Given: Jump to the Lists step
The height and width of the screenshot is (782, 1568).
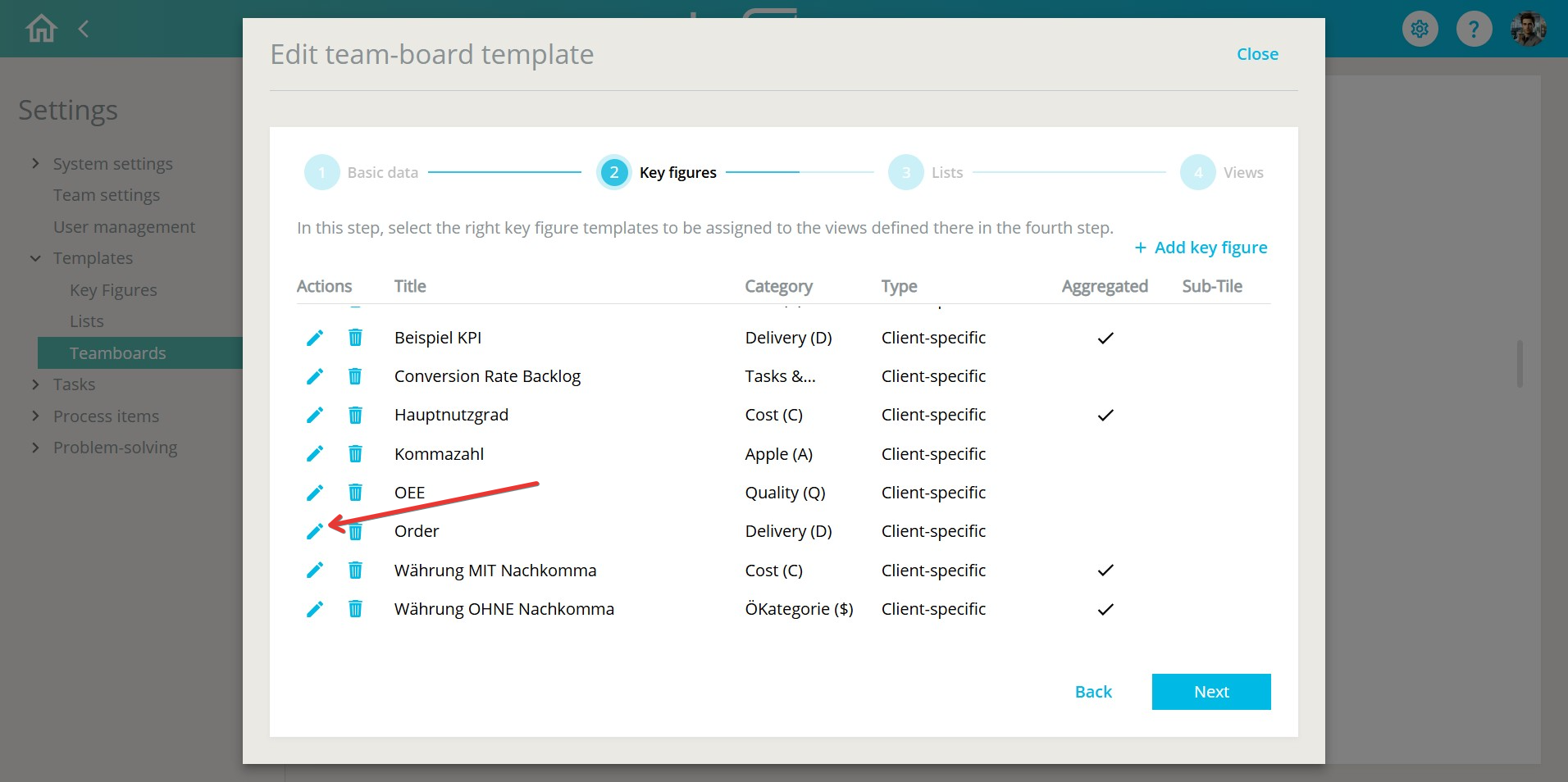Looking at the screenshot, I should (x=906, y=173).
